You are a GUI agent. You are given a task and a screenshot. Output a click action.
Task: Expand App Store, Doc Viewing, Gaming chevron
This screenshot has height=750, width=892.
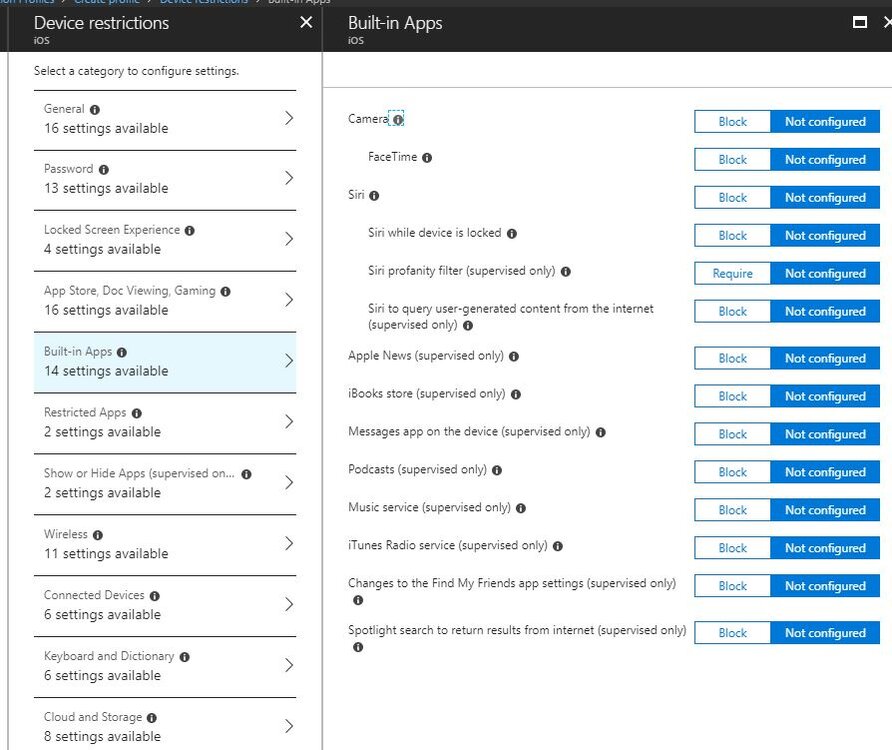click(x=289, y=300)
